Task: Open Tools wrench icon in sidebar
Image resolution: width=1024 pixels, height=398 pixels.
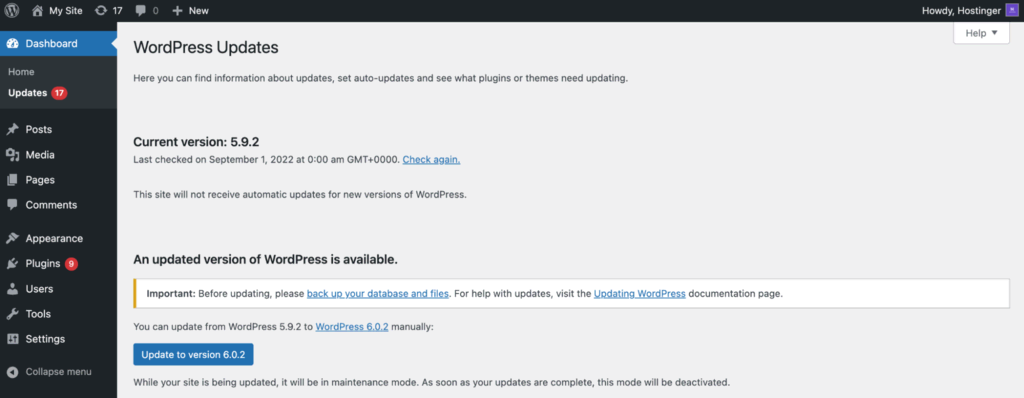Action: click(x=12, y=314)
